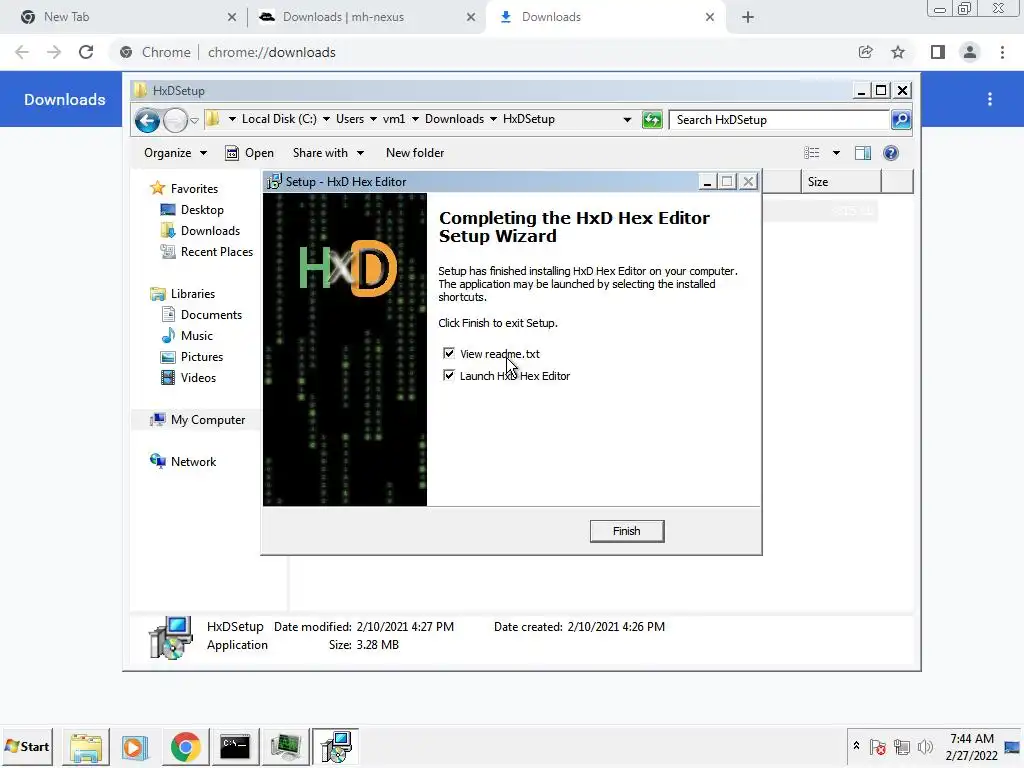Open command prompt from taskbar
The height and width of the screenshot is (768, 1024).
pos(235,746)
